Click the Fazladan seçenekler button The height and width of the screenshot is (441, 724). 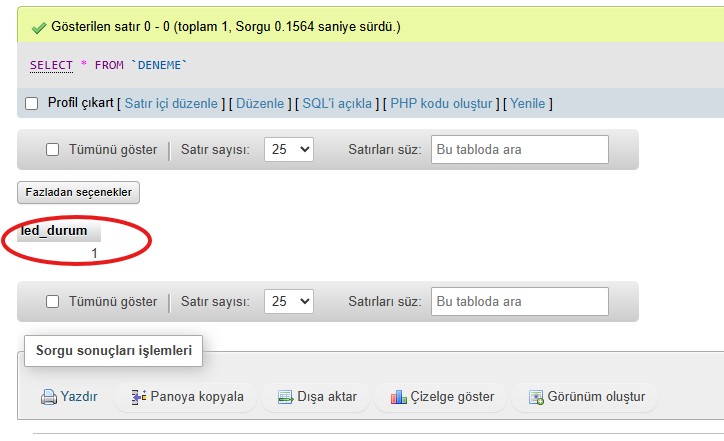[x=78, y=192]
